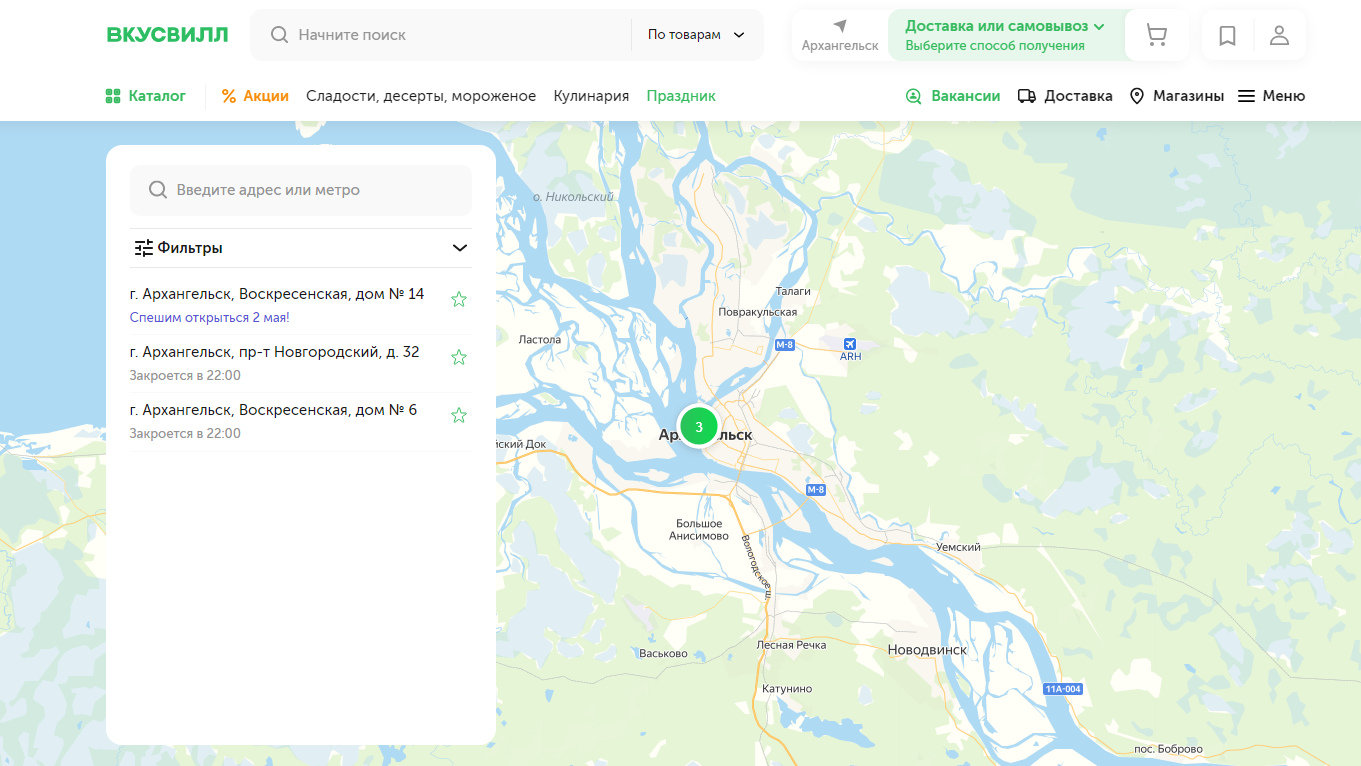1361x766 pixels.
Task: Open the user profile icon
Action: [x=1279, y=36]
